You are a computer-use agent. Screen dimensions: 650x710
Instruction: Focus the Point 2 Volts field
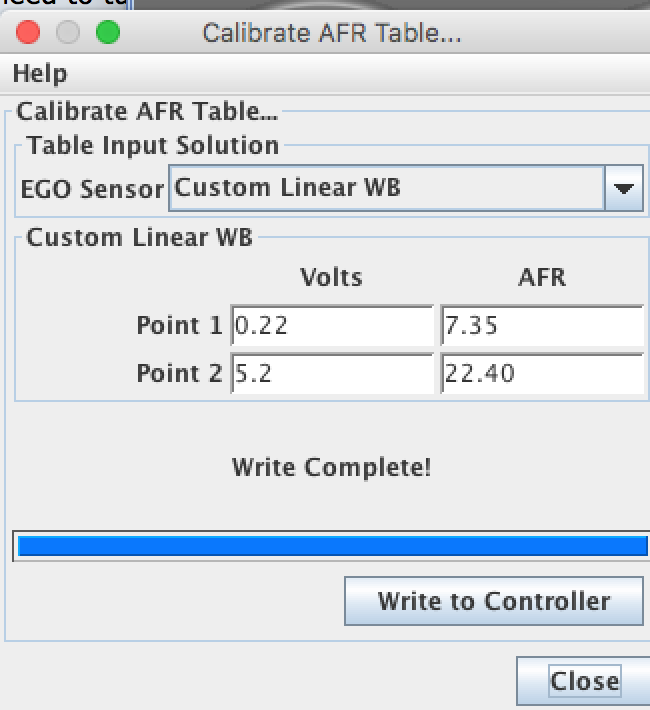331,373
